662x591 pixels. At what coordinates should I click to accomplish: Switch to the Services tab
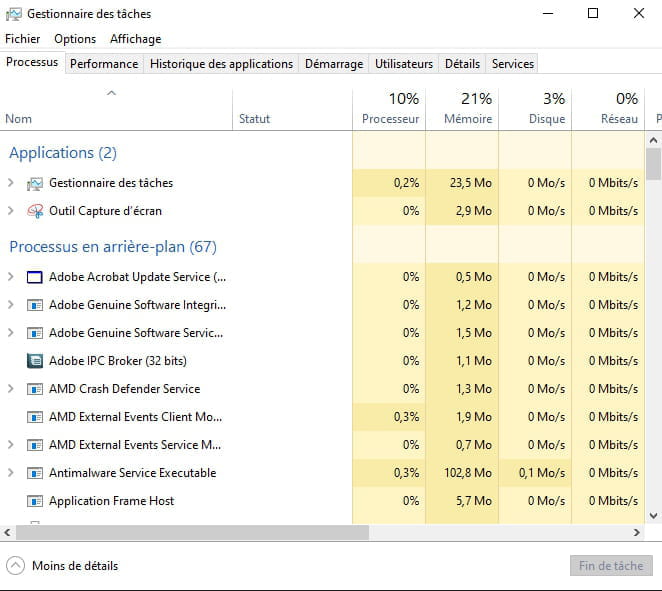pos(513,64)
